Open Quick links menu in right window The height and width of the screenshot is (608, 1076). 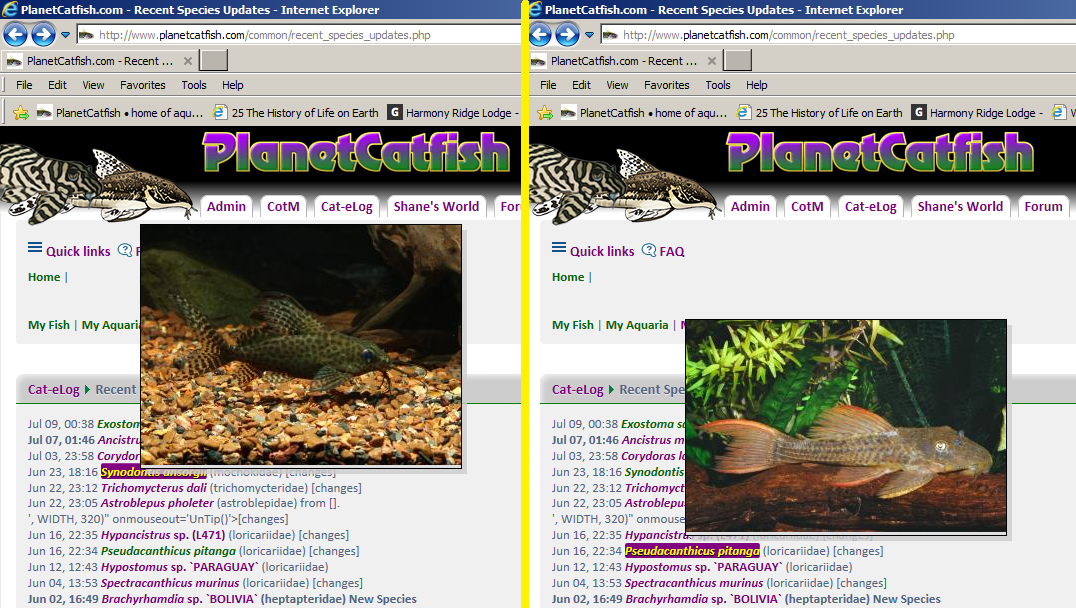[x=594, y=250]
